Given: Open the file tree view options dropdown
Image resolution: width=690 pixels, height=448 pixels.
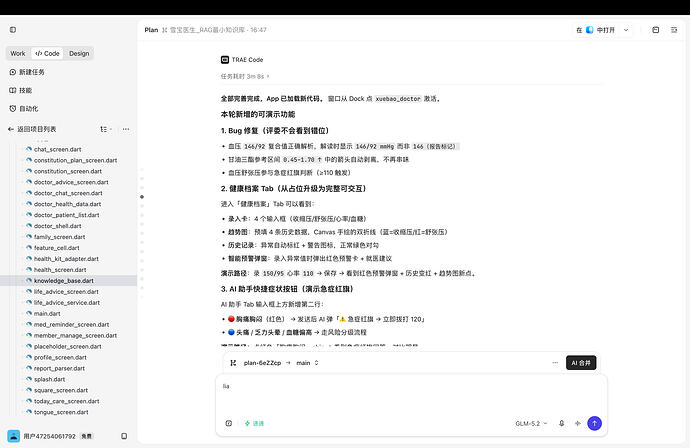Looking at the screenshot, I should (106, 129).
